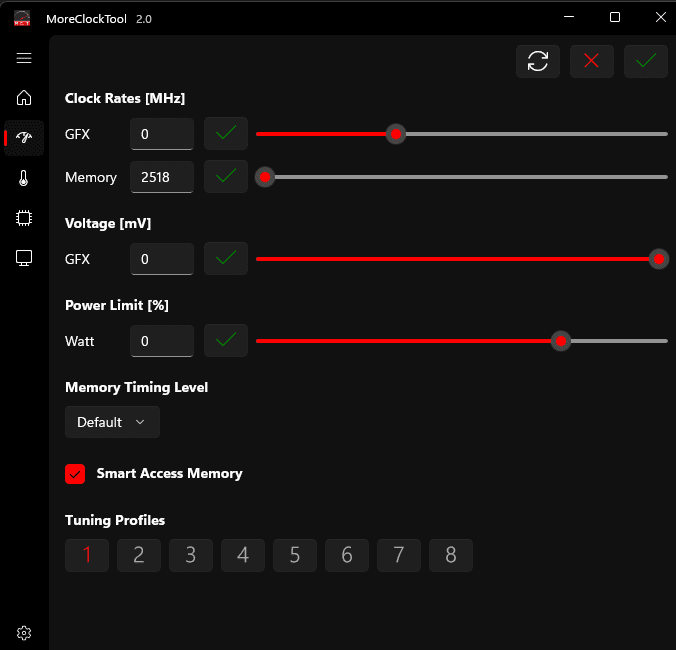
Task: Select tuning profile 6
Action: [x=347, y=555]
